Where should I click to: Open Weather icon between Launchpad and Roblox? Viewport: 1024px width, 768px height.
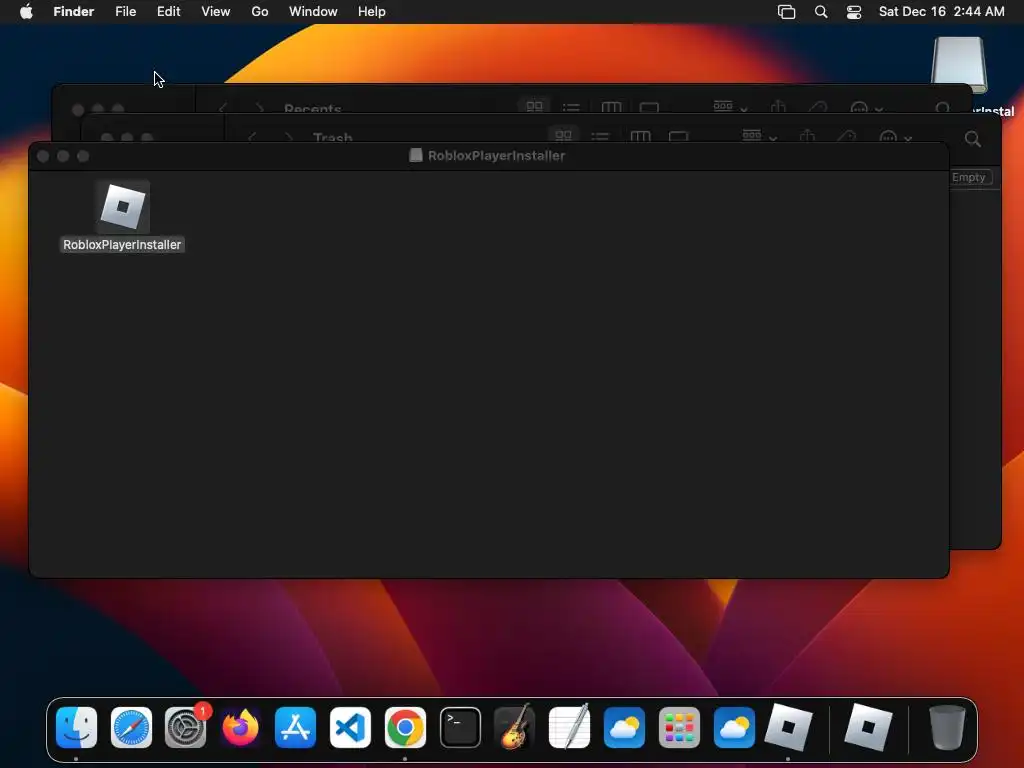(734, 727)
